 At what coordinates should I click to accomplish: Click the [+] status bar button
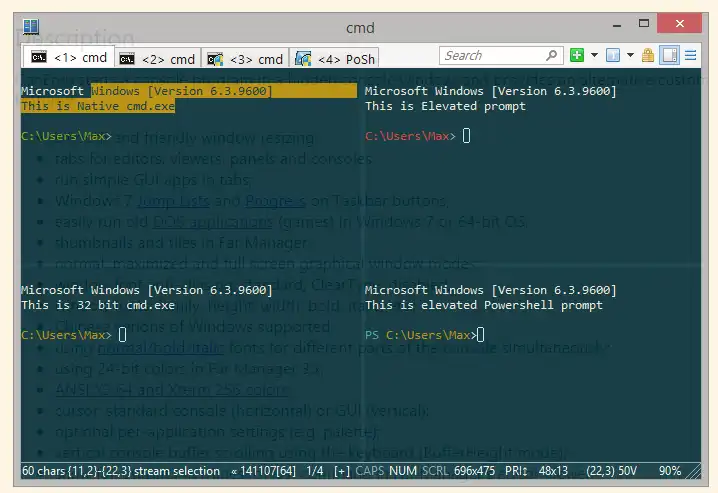pyautogui.click(x=342, y=471)
